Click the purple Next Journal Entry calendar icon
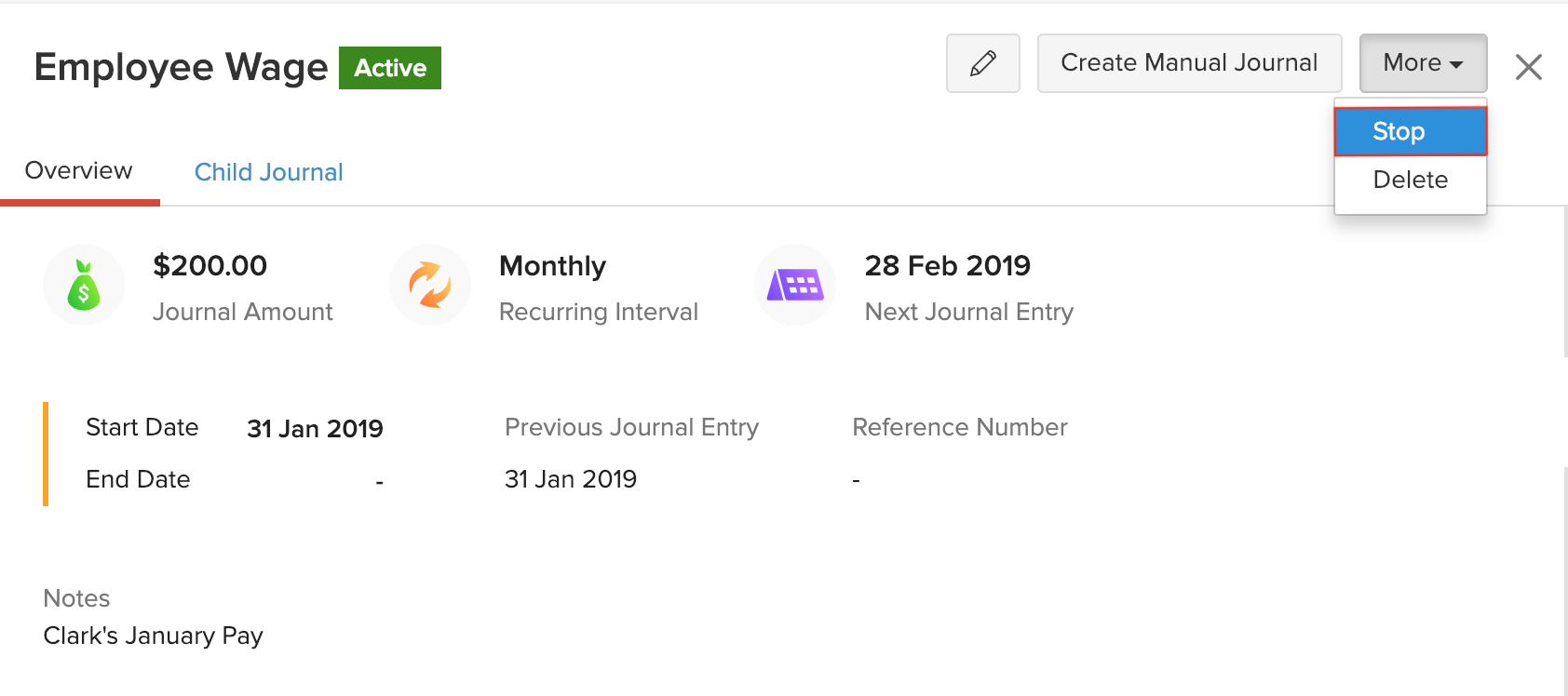Viewport: 1568px width, 696px height. click(x=795, y=285)
